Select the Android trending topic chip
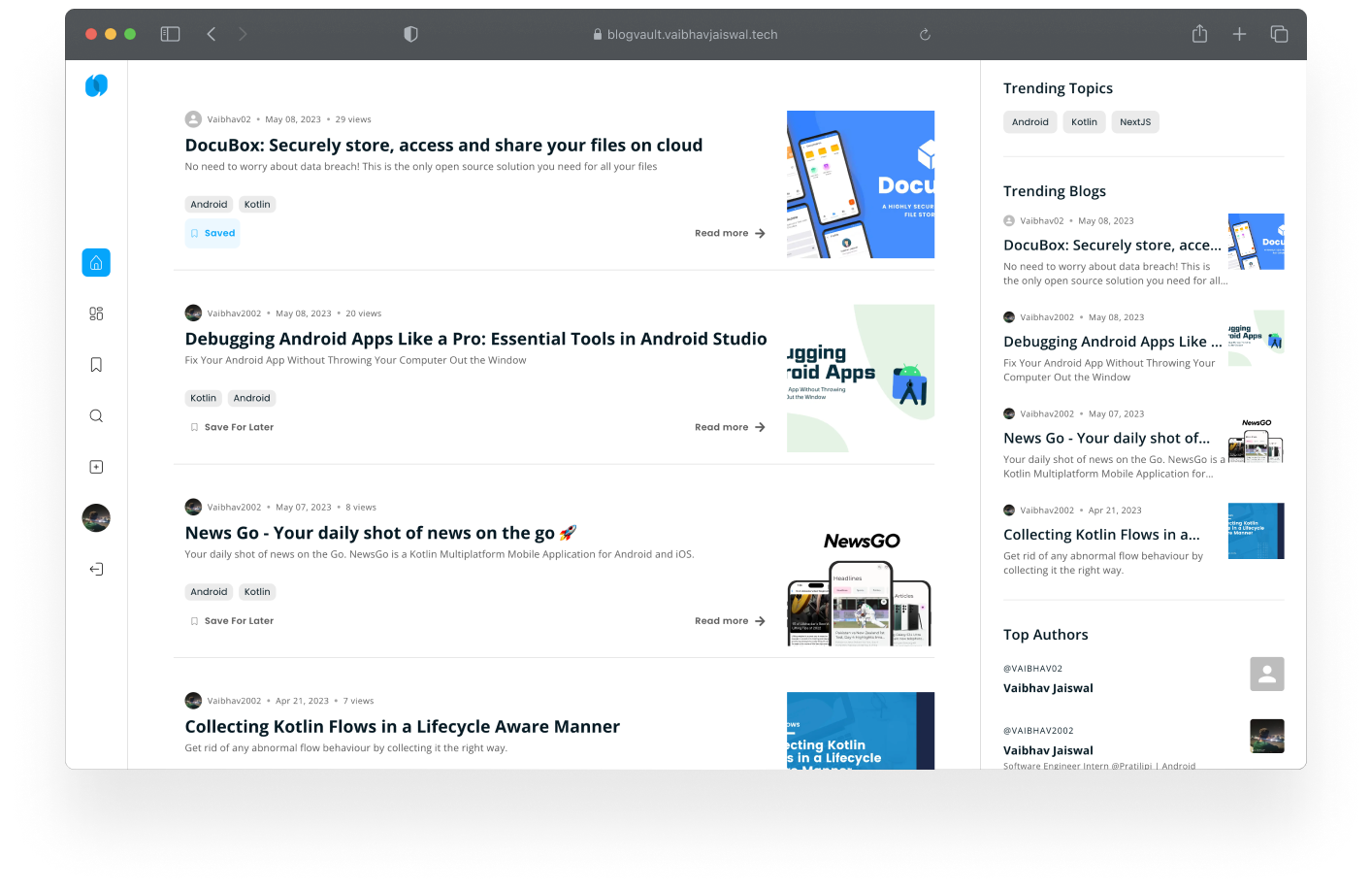The height and width of the screenshot is (891, 1372). [x=1029, y=122]
